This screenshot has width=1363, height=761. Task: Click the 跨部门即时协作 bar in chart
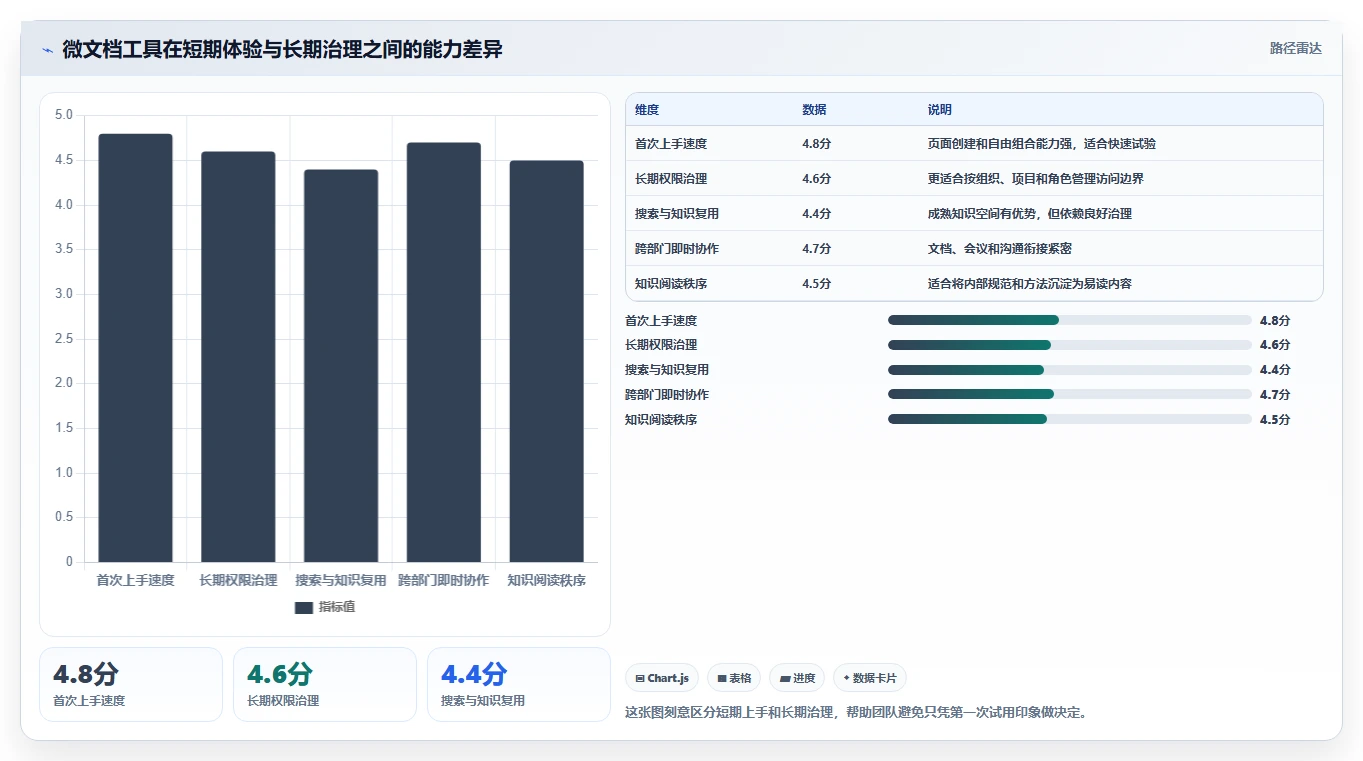[444, 352]
